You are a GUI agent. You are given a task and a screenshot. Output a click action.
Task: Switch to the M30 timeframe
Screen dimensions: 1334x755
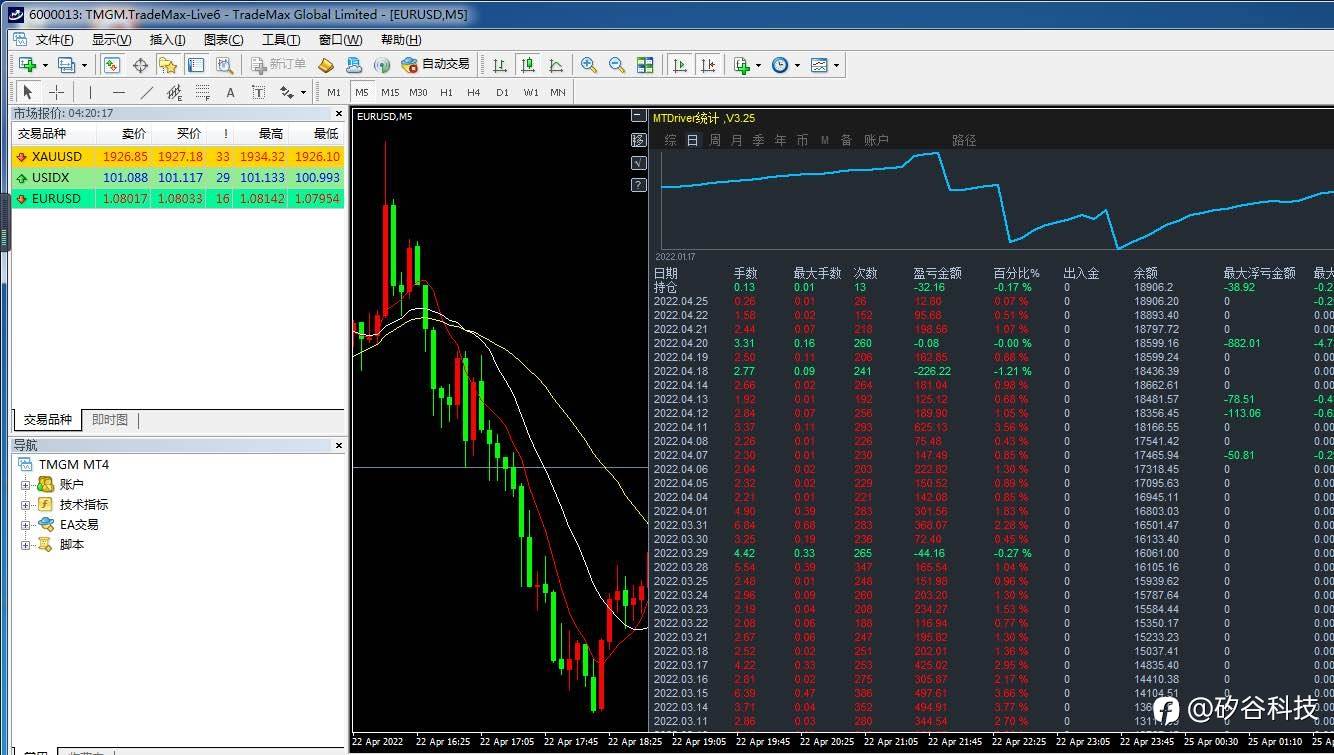coord(418,92)
